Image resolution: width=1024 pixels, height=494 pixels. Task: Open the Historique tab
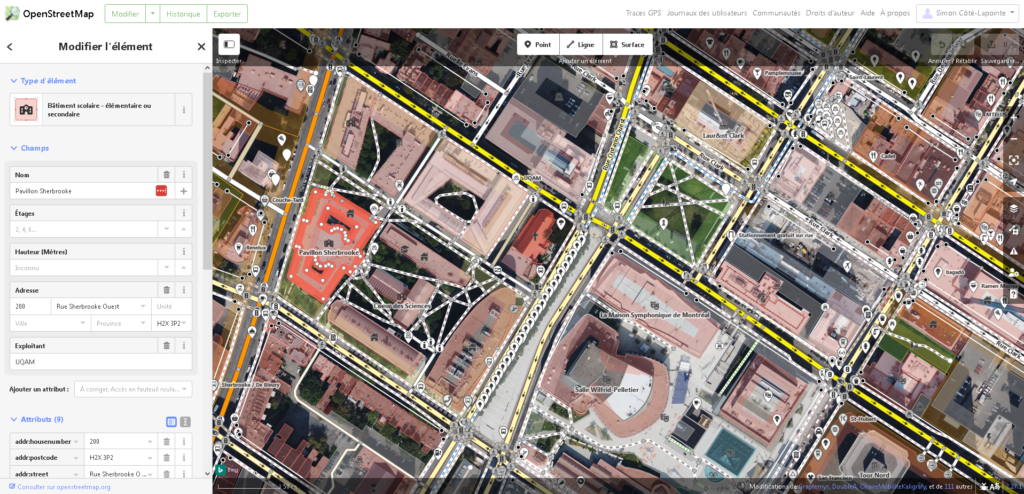click(x=183, y=13)
